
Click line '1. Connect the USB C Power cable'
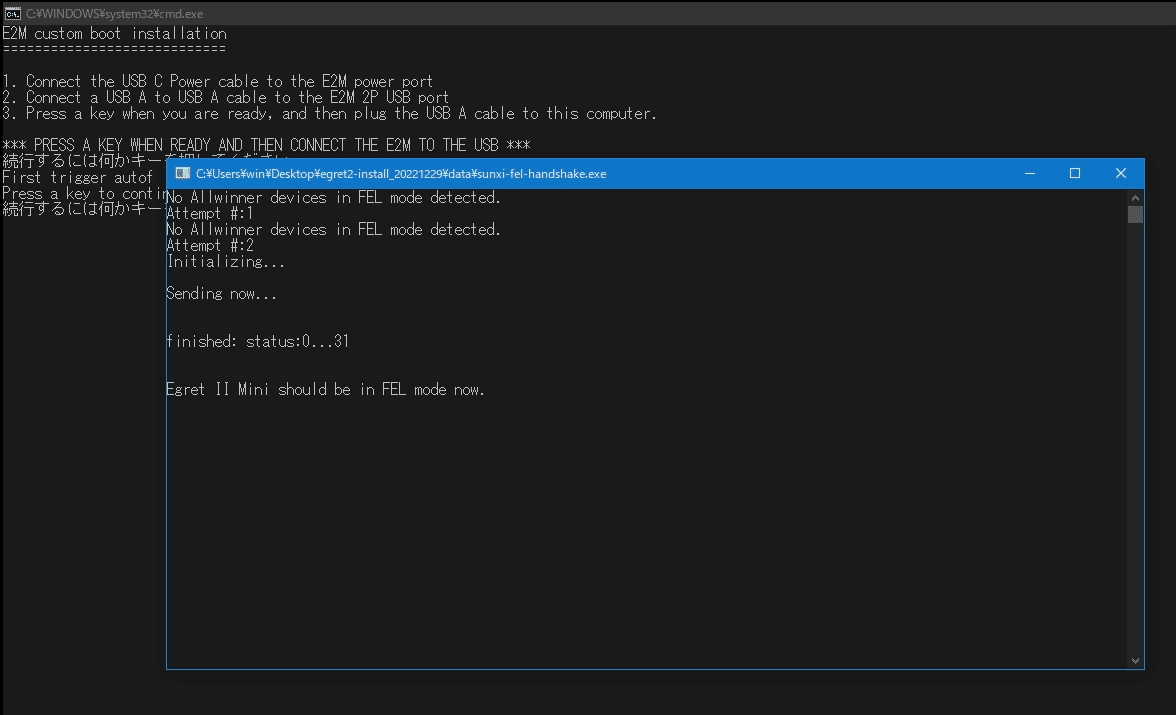click(218, 81)
